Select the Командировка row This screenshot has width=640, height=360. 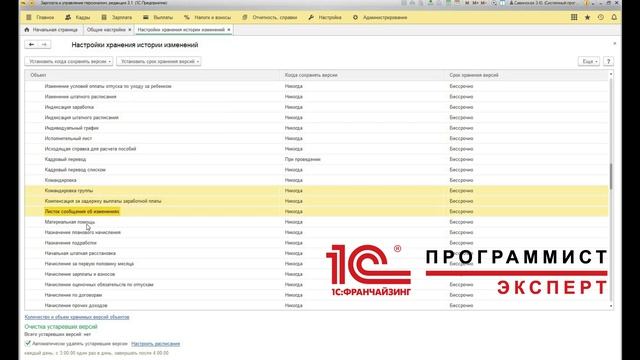[x=316, y=180]
